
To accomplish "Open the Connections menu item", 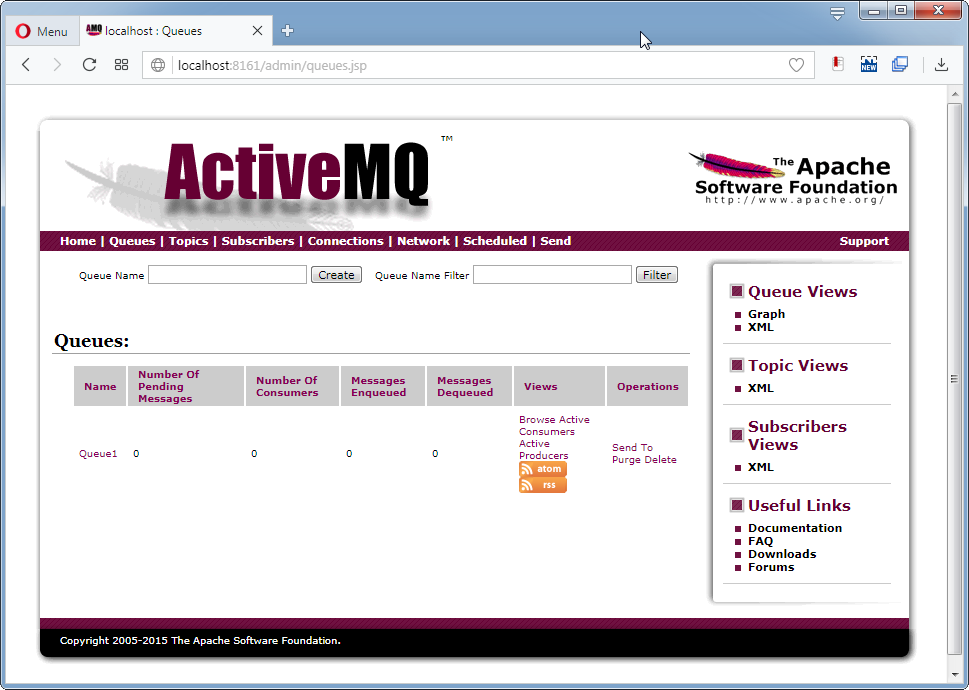I will (x=345, y=241).
